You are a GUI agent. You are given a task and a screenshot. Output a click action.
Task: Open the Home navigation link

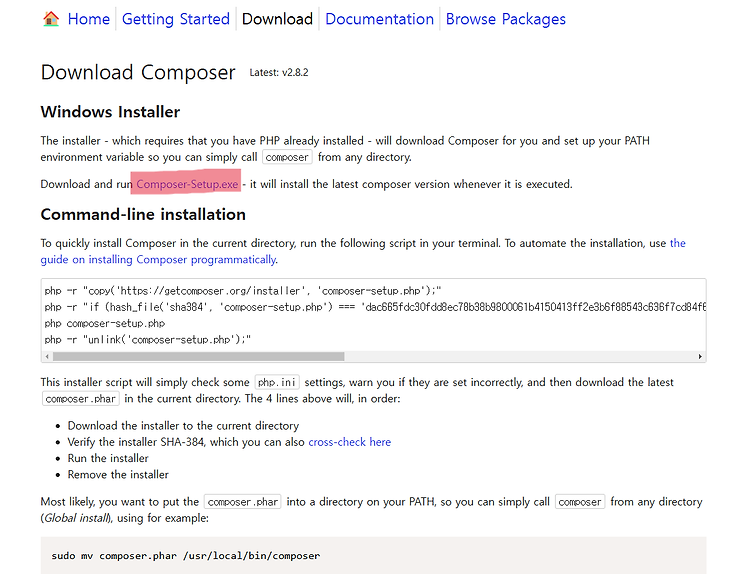[88, 19]
